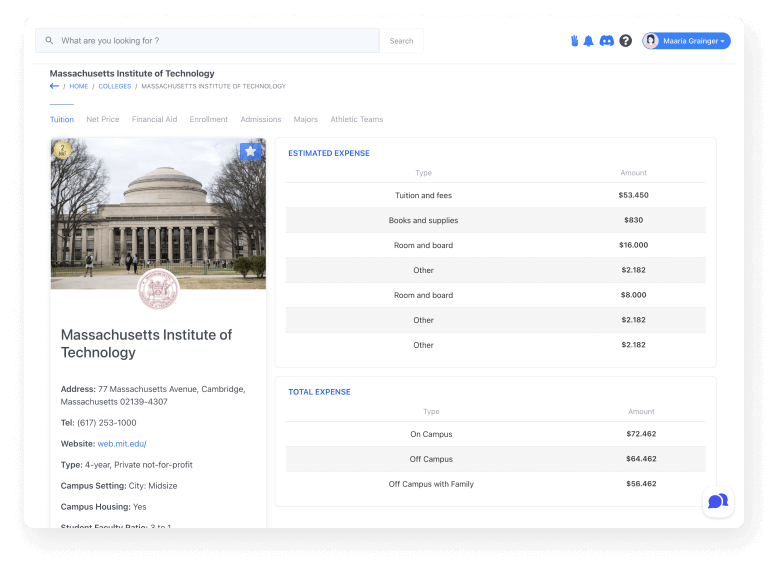Click the gold rank badge on photo

(x=63, y=151)
